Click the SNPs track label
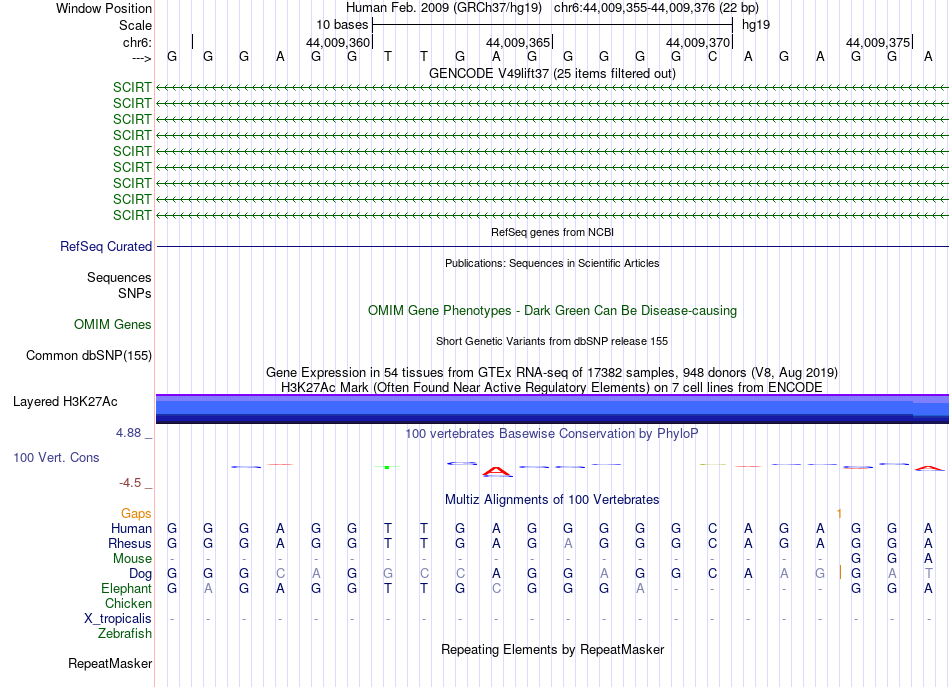Image resolution: width=950 pixels, height=687 pixels. (x=135, y=293)
